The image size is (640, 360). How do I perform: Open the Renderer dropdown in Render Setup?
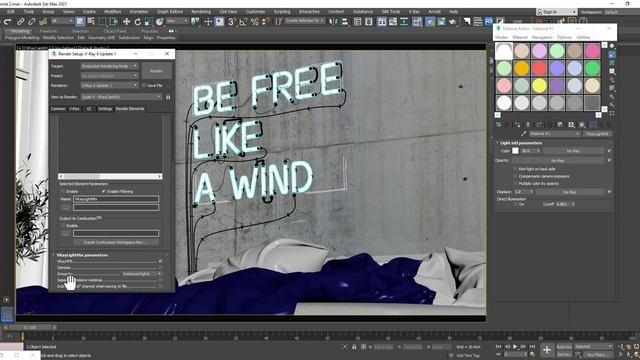click(109, 85)
